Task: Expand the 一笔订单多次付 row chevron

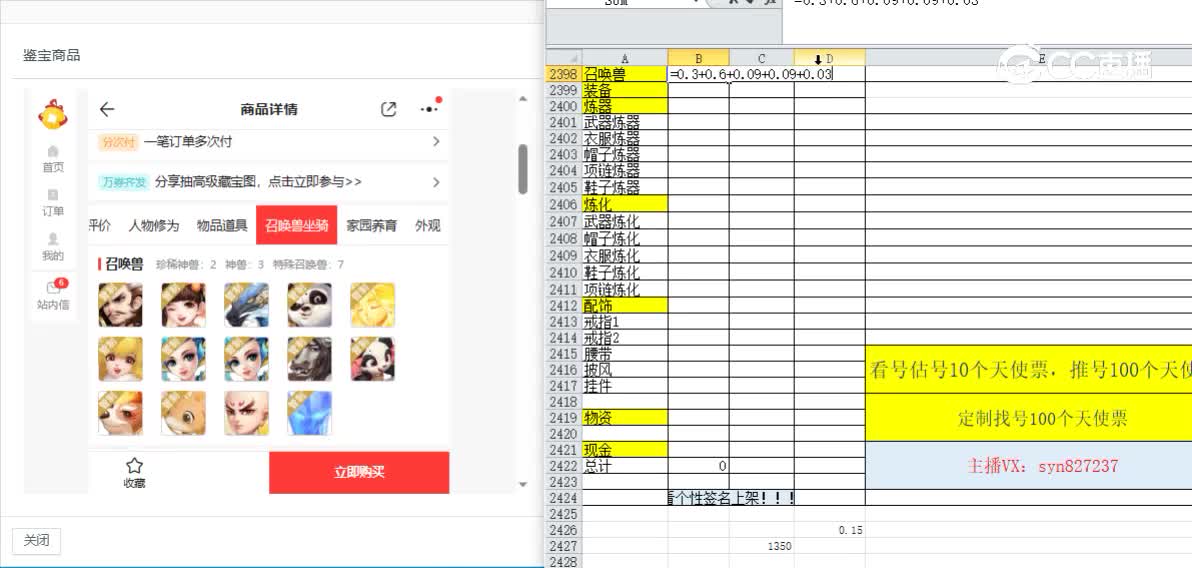Action: pyautogui.click(x=436, y=141)
